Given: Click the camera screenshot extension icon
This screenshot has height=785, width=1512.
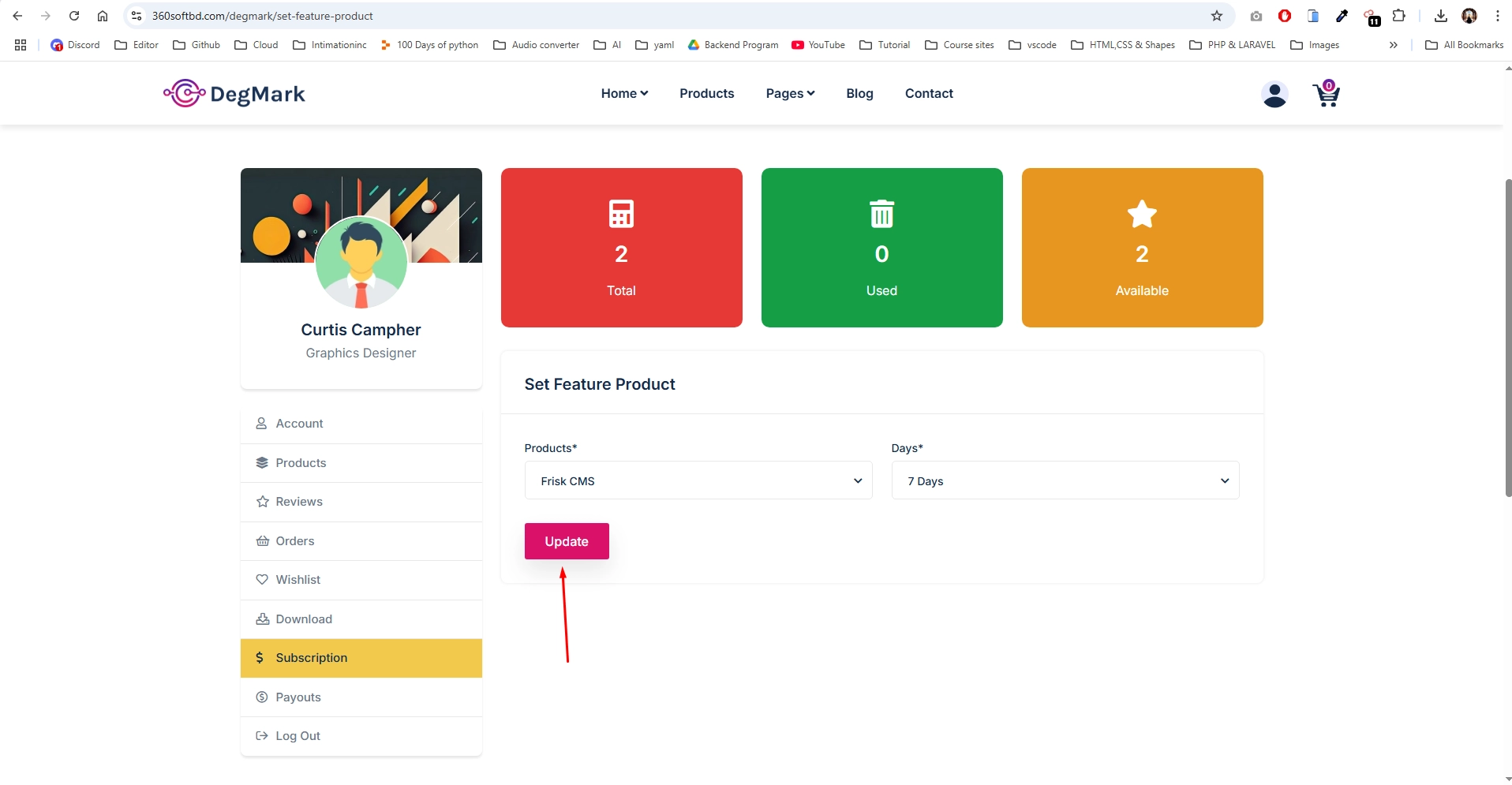Looking at the screenshot, I should click(x=1256, y=16).
